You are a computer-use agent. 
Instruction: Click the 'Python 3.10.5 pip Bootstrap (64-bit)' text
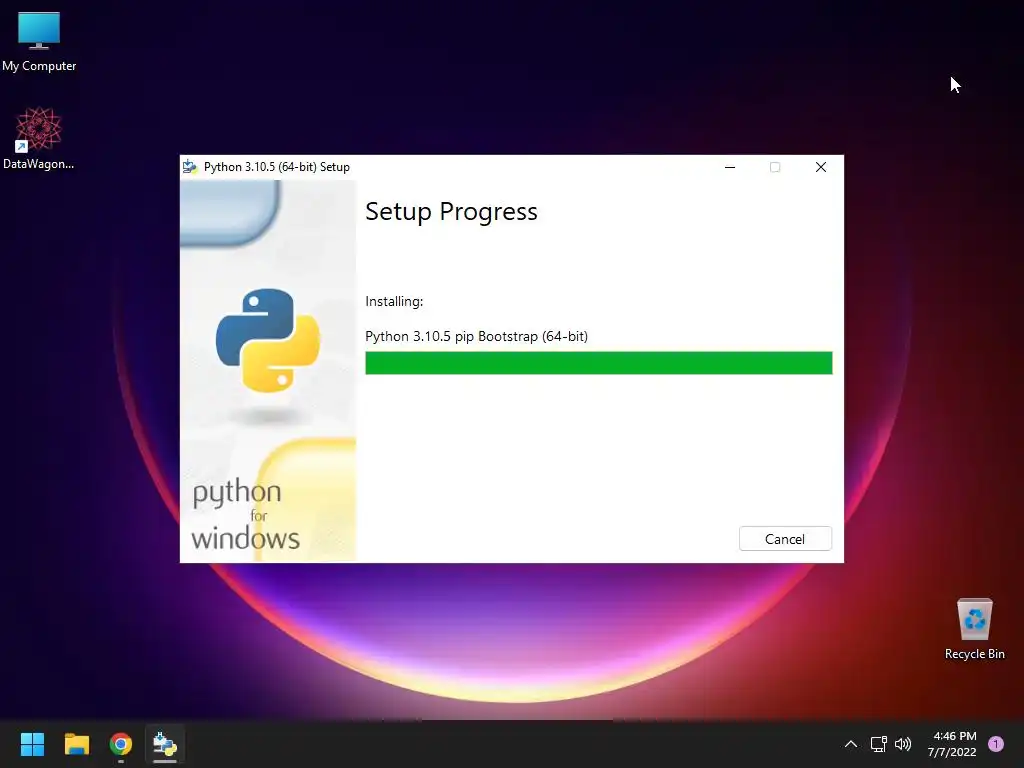(477, 336)
